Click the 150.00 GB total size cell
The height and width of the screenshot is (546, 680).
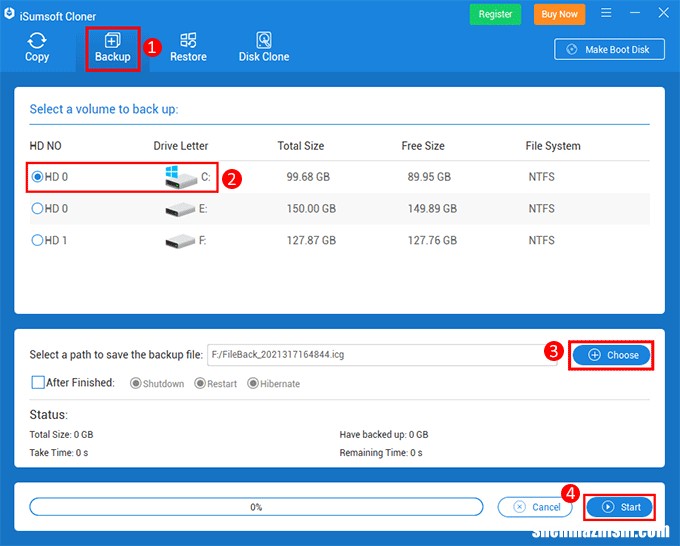[x=311, y=209]
